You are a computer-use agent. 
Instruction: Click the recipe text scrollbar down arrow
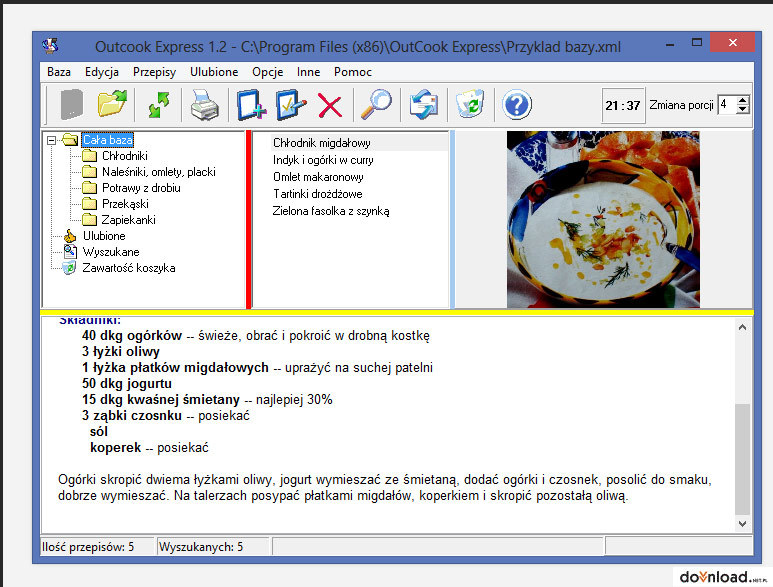pos(742,523)
